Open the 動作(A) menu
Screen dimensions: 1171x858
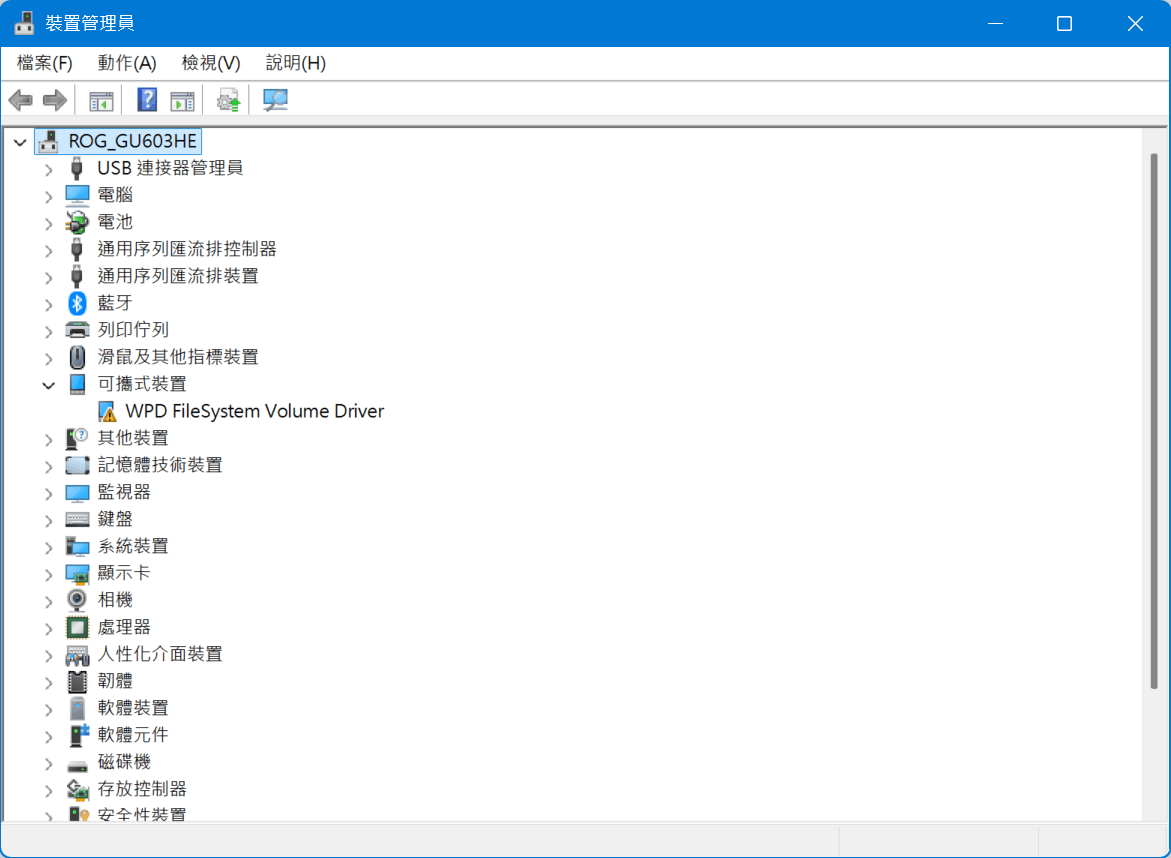tap(126, 62)
